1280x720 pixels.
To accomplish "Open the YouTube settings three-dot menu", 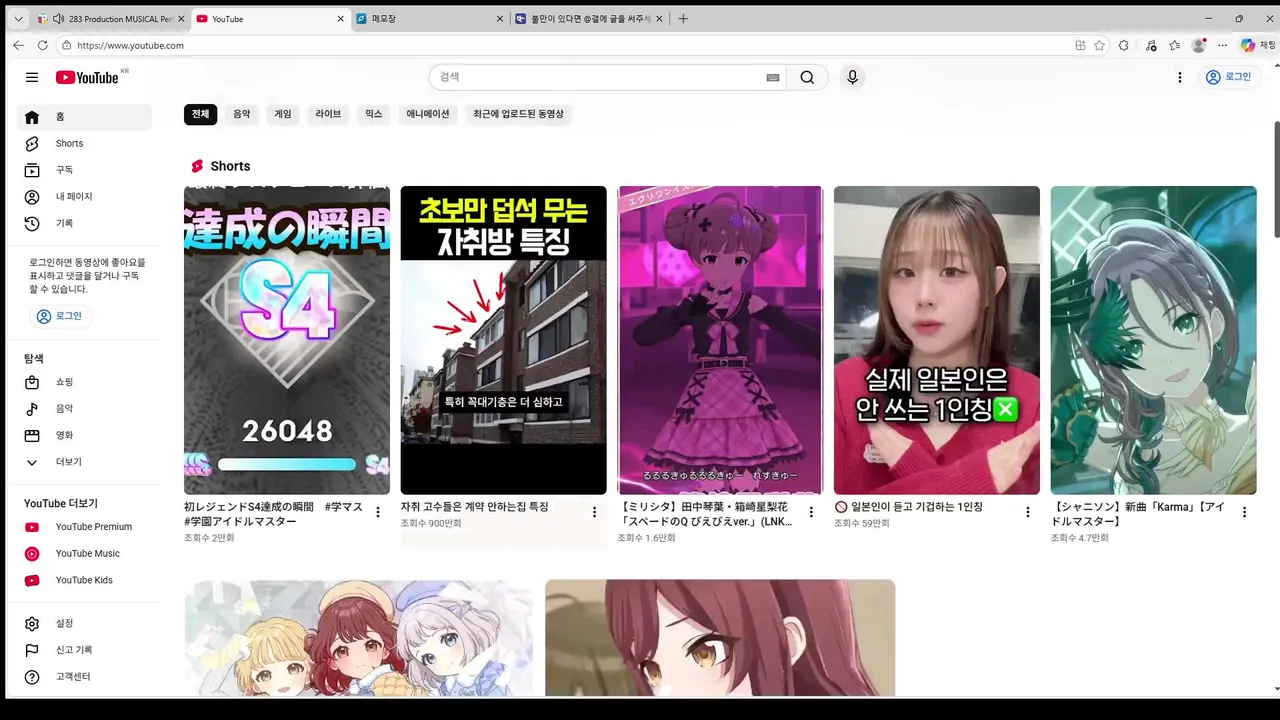I will pos(1180,77).
